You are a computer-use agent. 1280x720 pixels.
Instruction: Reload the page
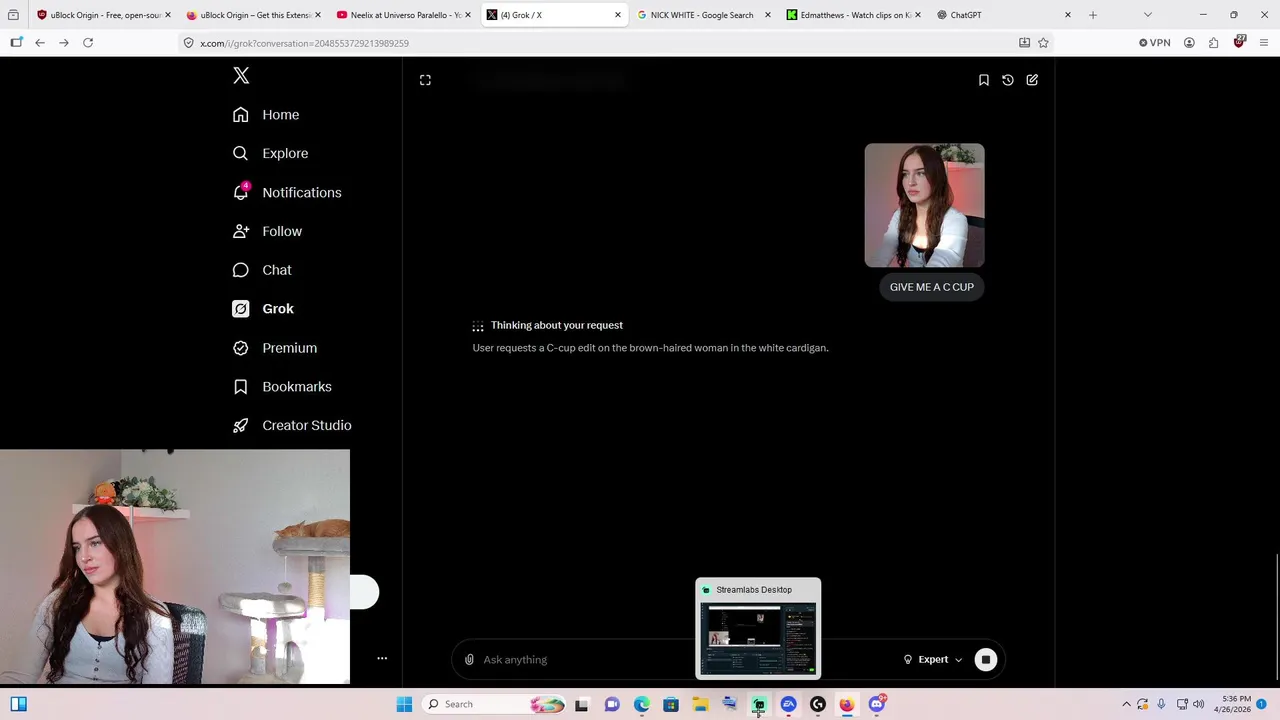(88, 43)
